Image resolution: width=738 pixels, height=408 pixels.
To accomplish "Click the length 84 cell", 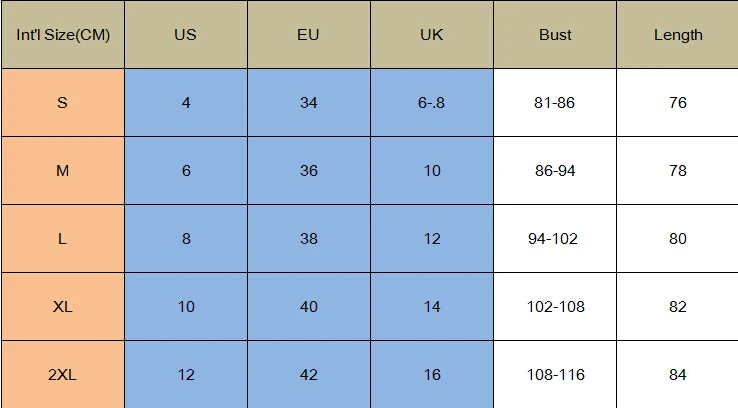I will (x=677, y=375).
